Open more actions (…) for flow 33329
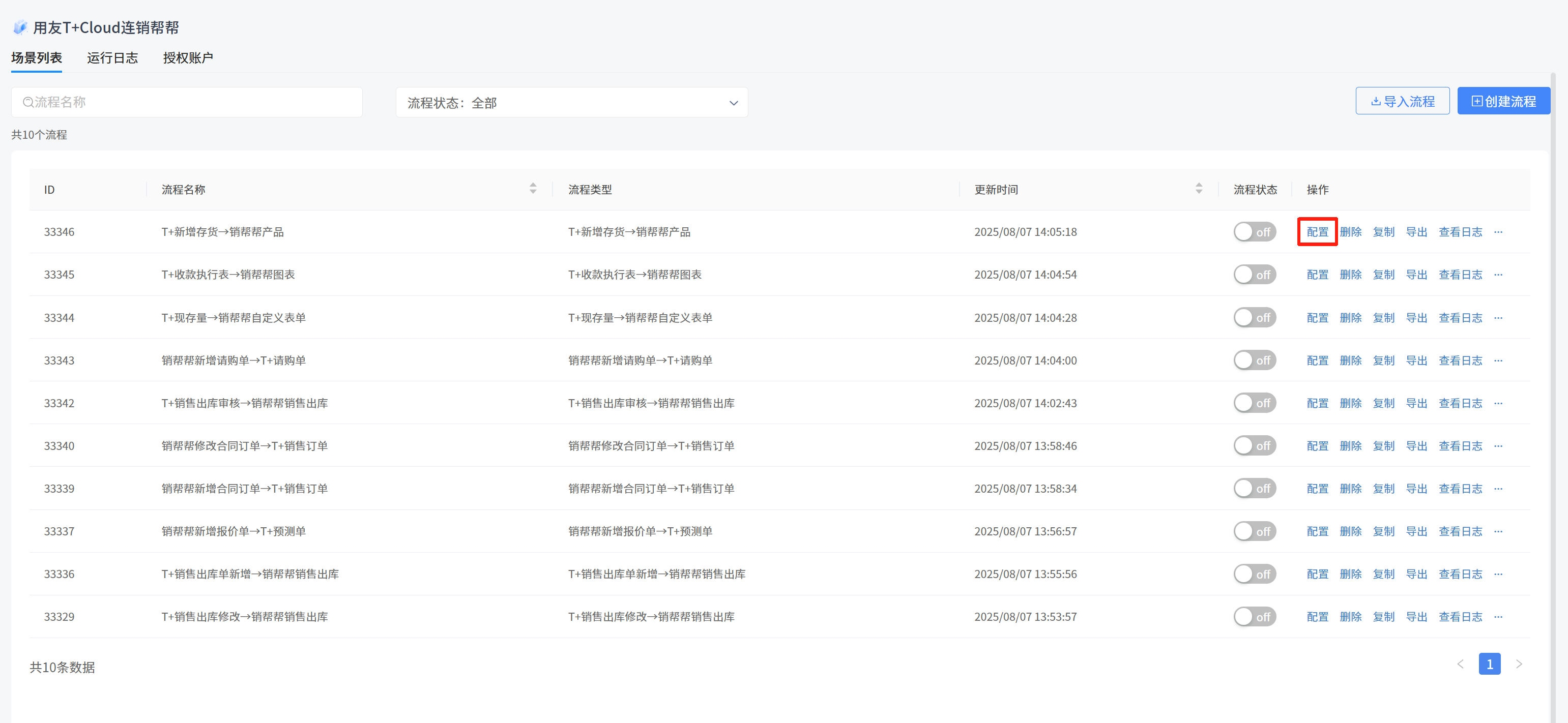Viewport: 1568px width, 723px height. 1498,617
